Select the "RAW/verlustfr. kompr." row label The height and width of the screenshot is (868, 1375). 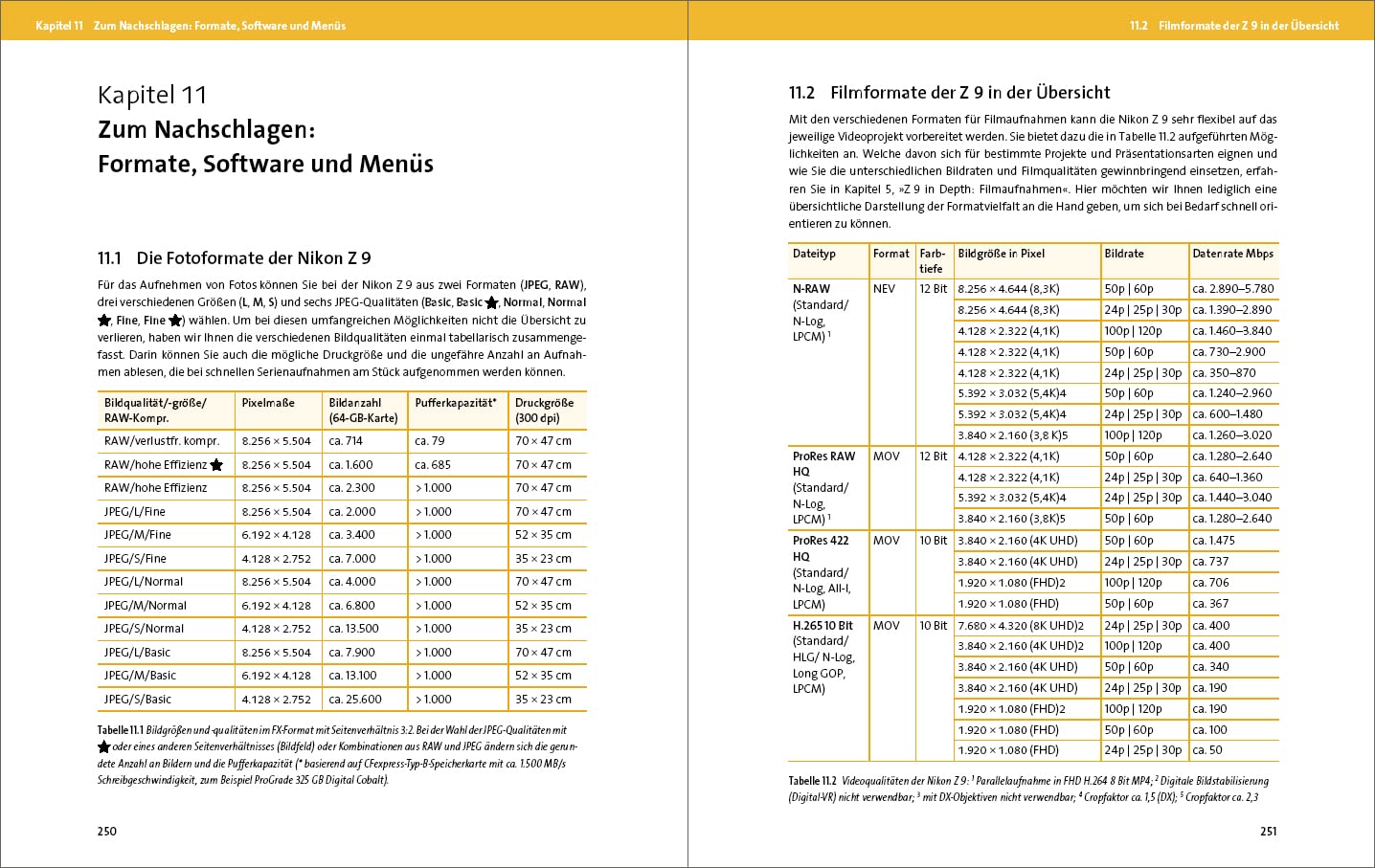coord(162,441)
